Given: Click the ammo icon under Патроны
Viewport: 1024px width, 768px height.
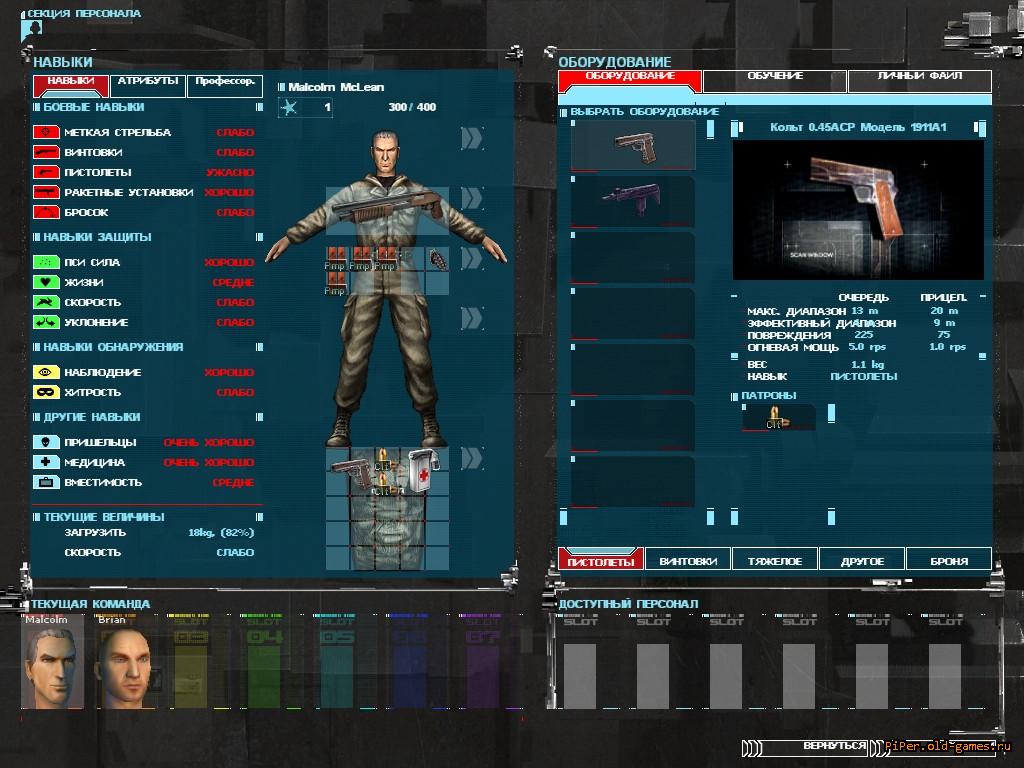Looking at the screenshot, I should click(775, 418).
